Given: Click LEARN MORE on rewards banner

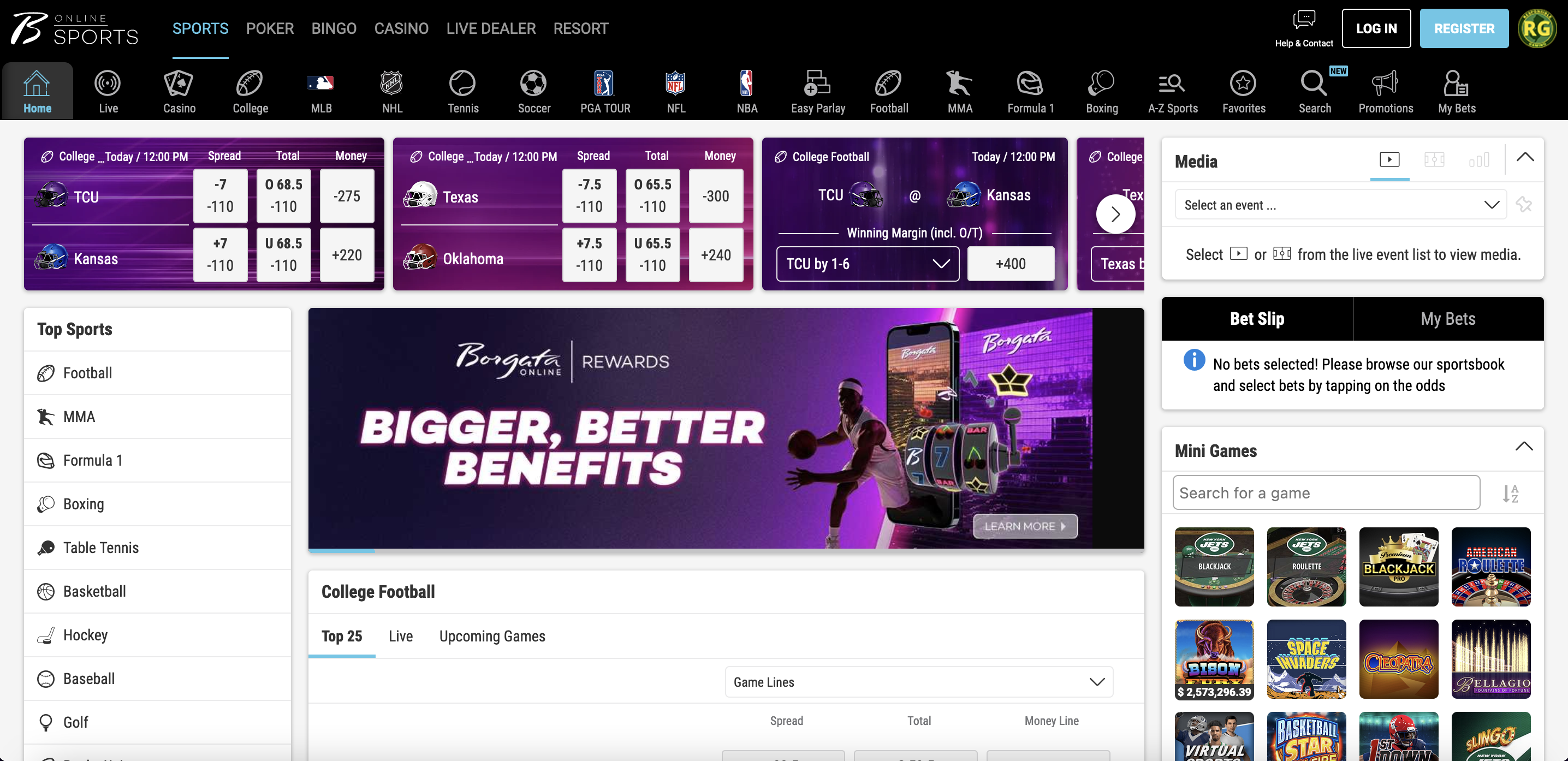Looking at the screenshot, I should 1025,526.
